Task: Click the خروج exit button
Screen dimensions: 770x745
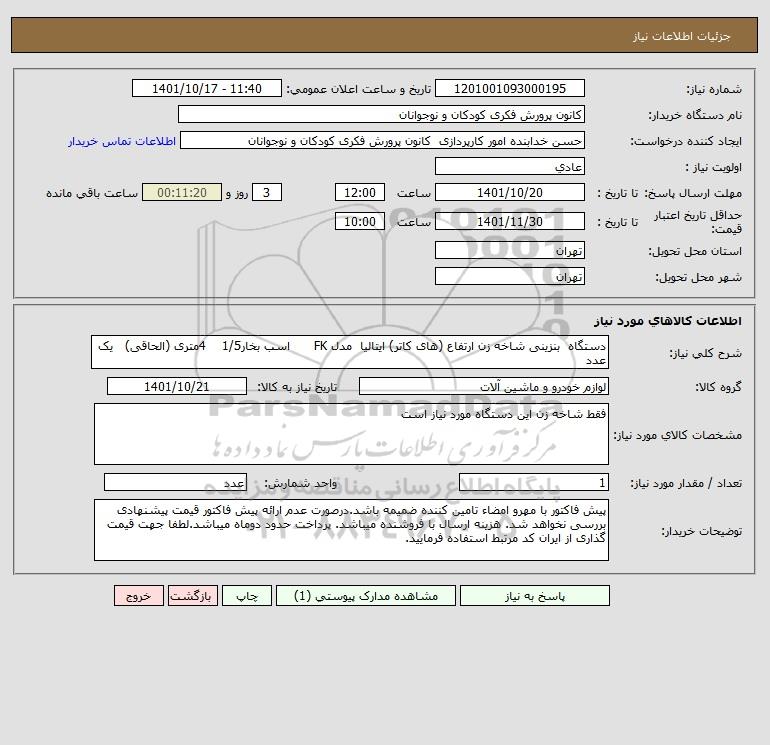Action: pos(138,596)
